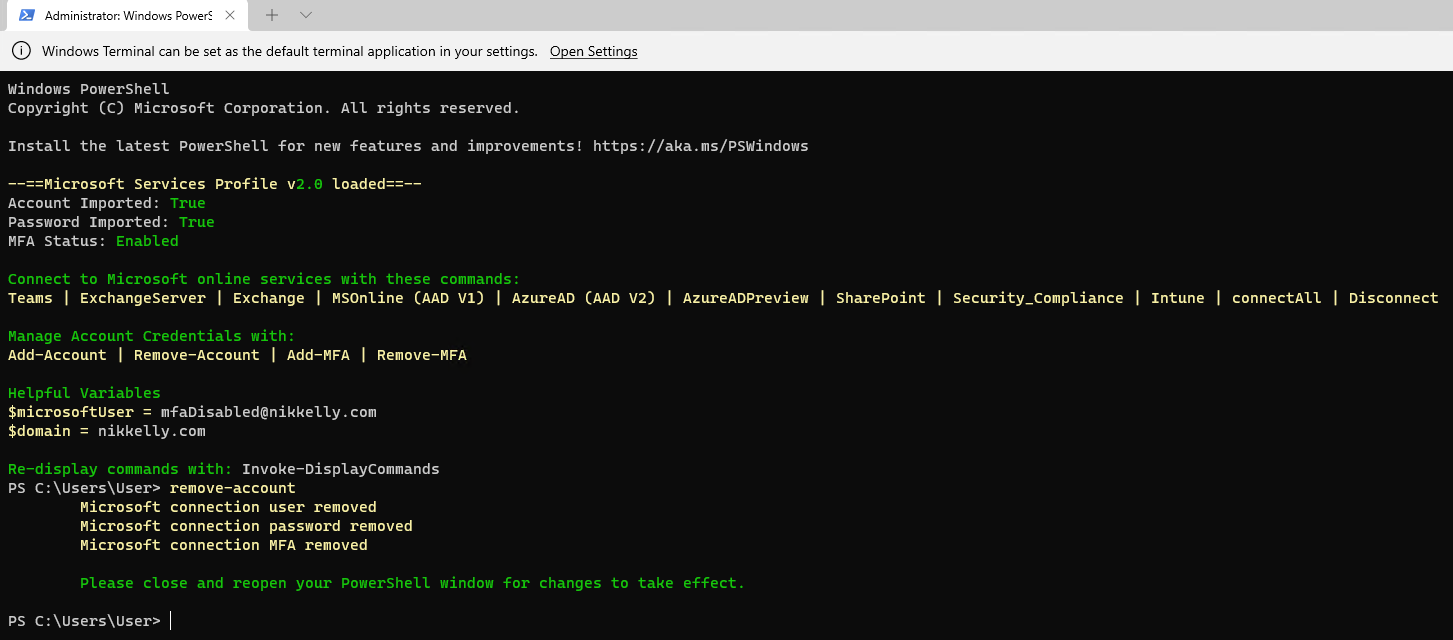Image resolution: width=1453 pixels, height=640 pixels.
Task: Click 'Account Imported: True' line
Action: [x=107, y=203]
